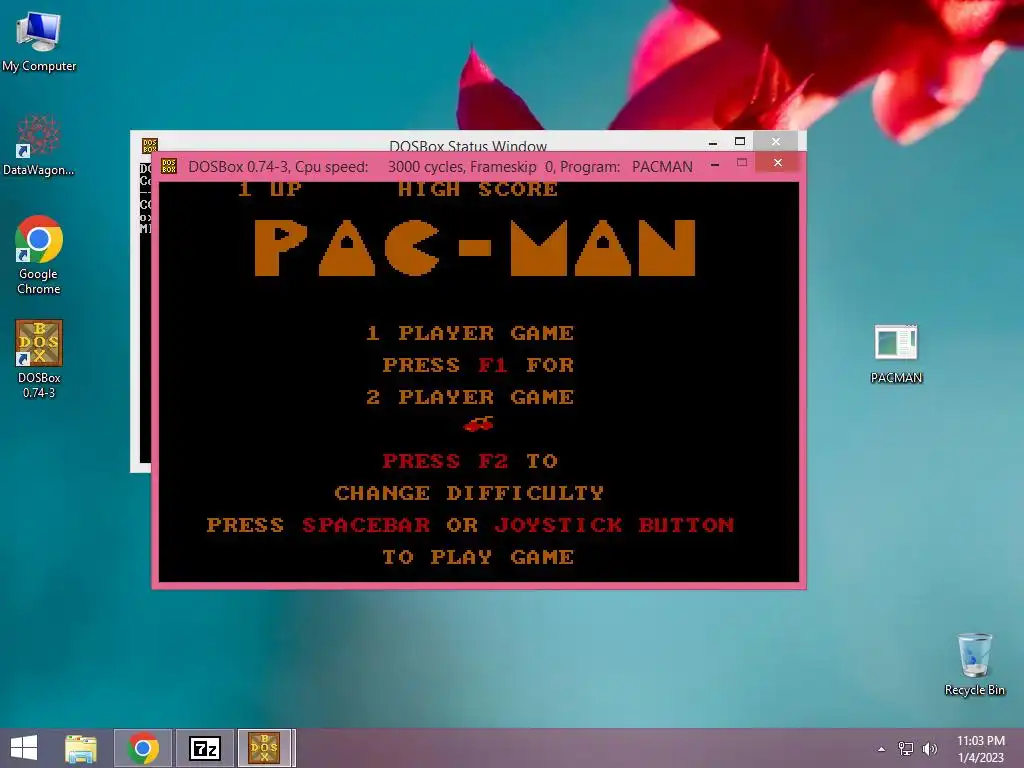Click the '2 PLAYER GAME' text
This screenshot has height=768, width=1024.
point(470,397)
